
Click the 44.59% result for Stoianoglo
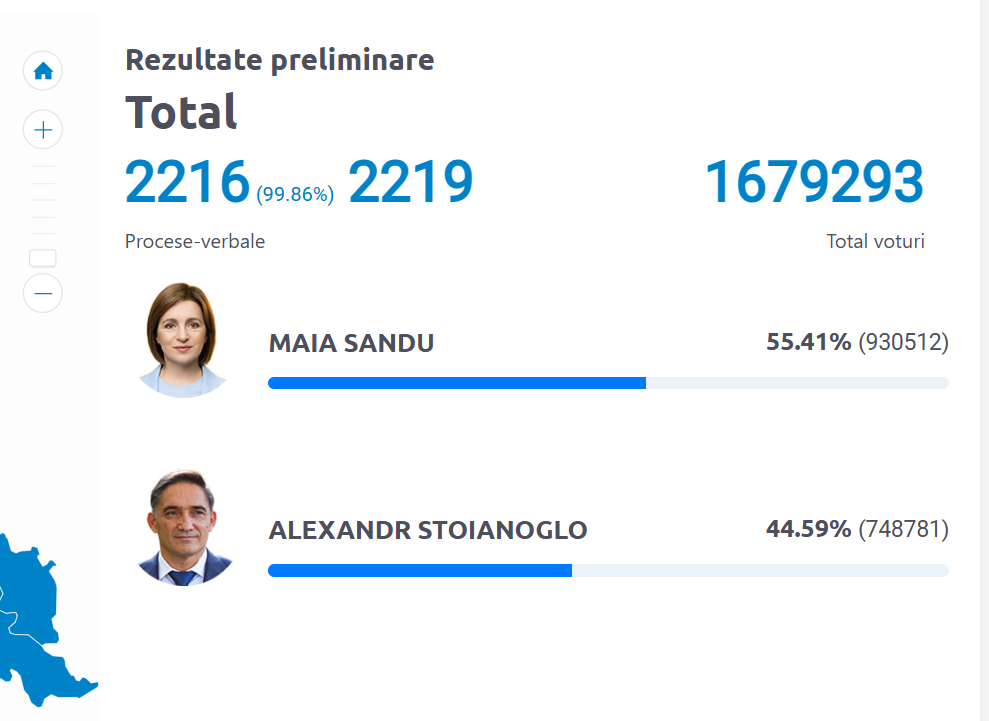click(808, 528)
